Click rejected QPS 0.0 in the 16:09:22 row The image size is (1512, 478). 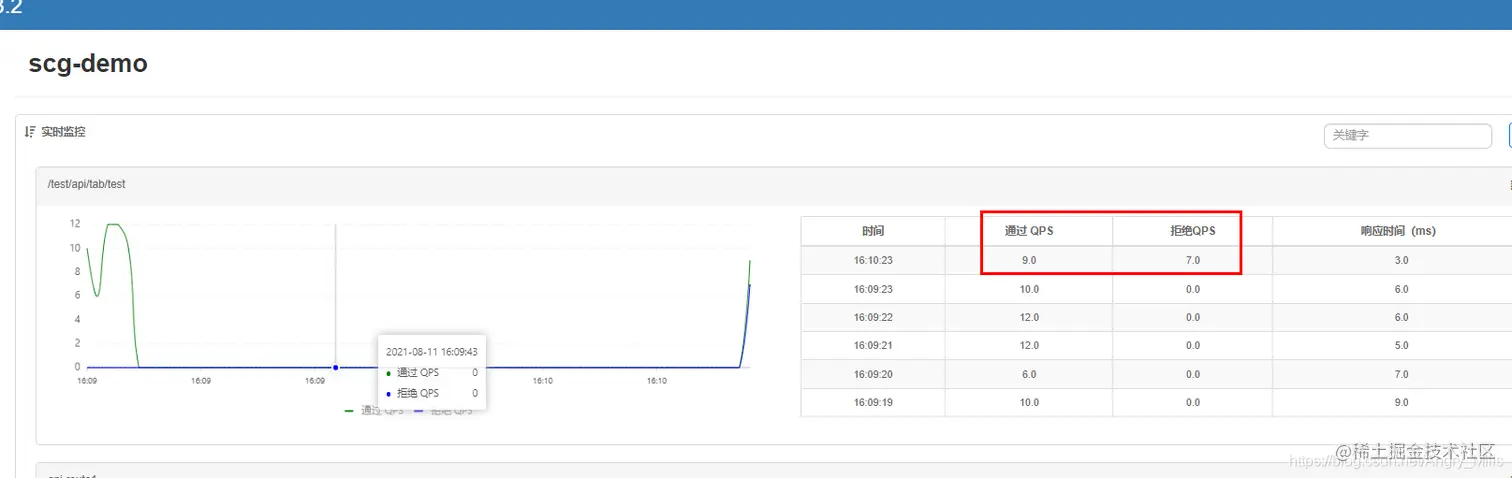coord(1193,317)
